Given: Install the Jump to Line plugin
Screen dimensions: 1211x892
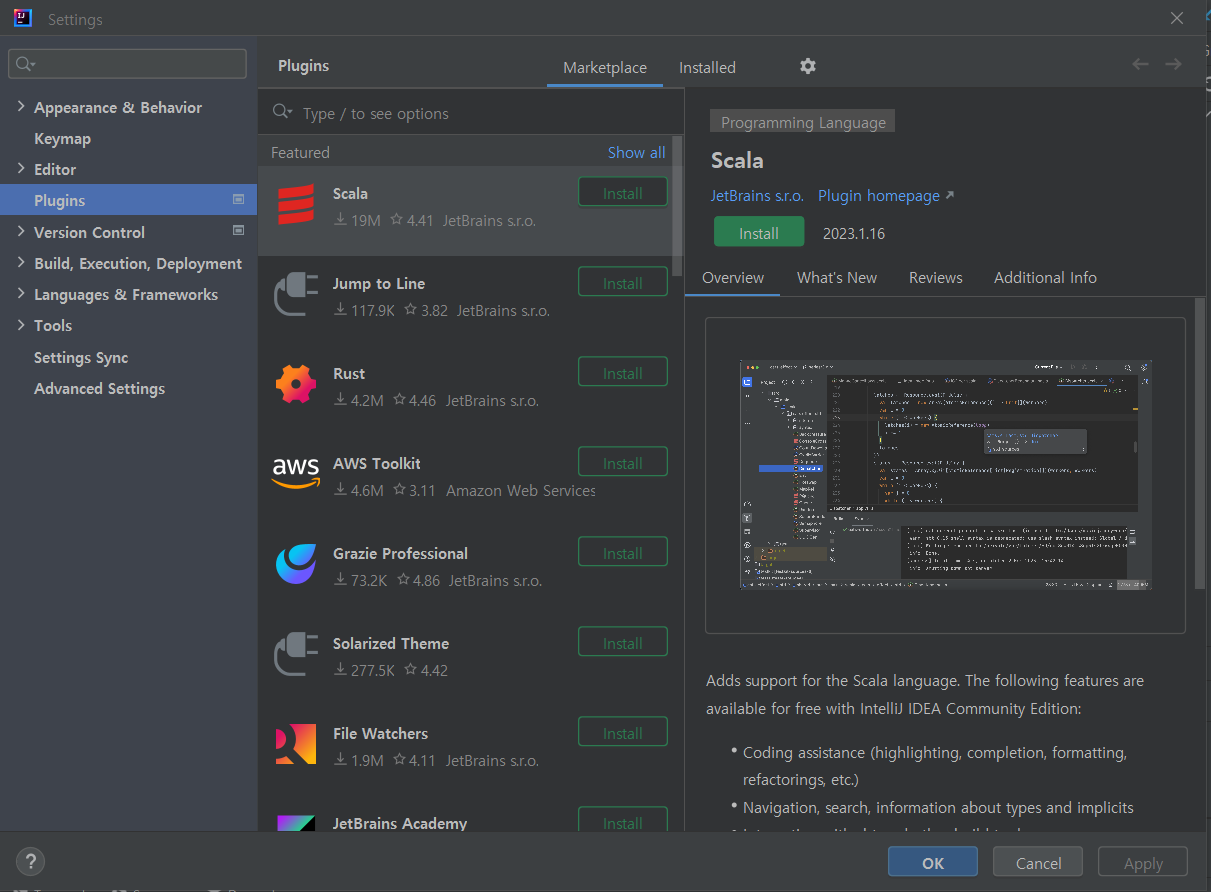Looking at the screenshot, I should pos(623,283).
